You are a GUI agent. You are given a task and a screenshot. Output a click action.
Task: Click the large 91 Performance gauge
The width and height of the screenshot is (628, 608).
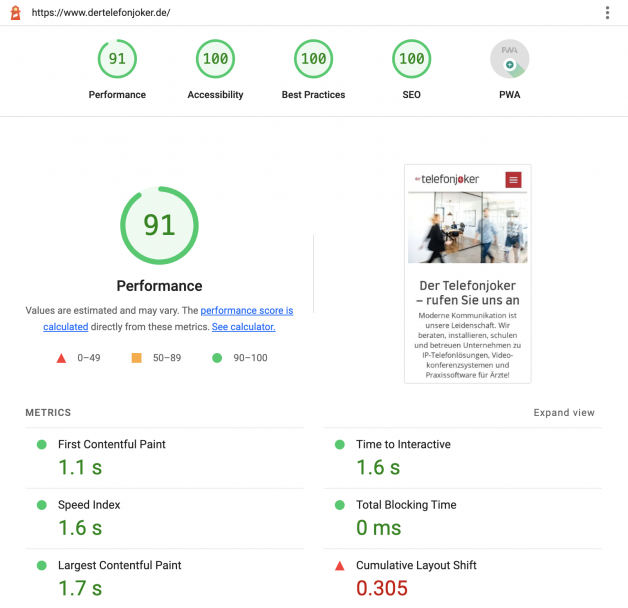pos(159,225)
